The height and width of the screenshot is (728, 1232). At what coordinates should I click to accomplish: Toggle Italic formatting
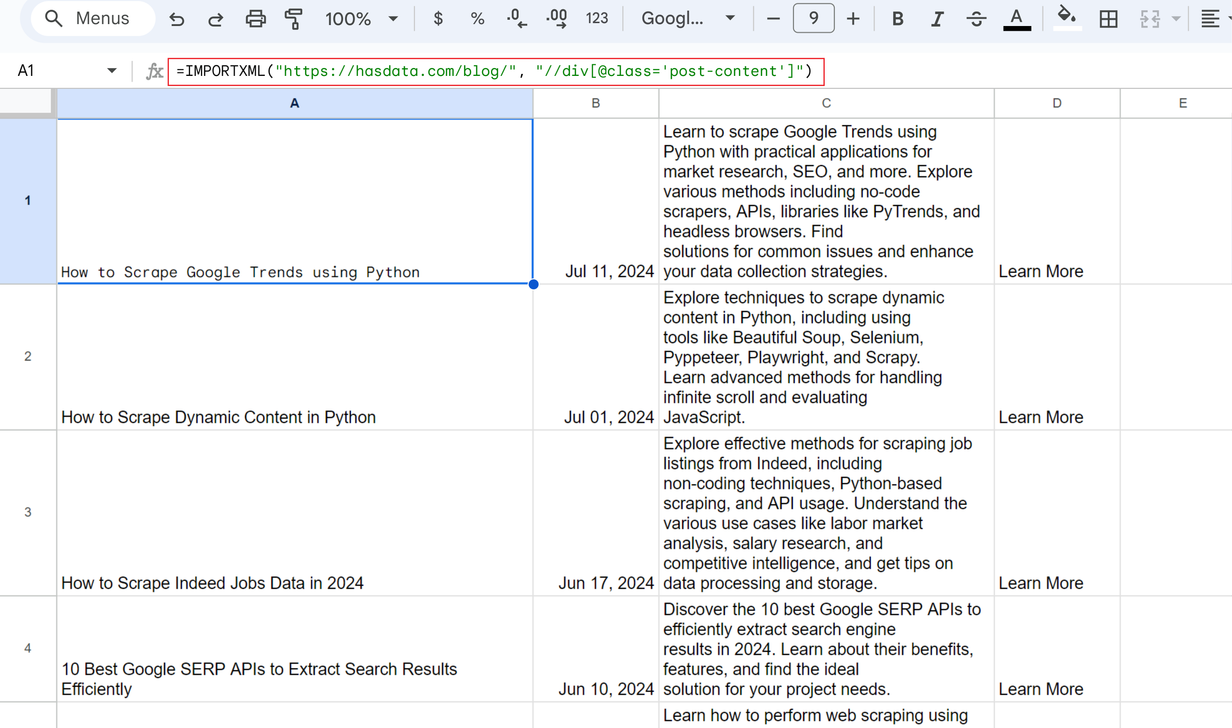[937, 19]
